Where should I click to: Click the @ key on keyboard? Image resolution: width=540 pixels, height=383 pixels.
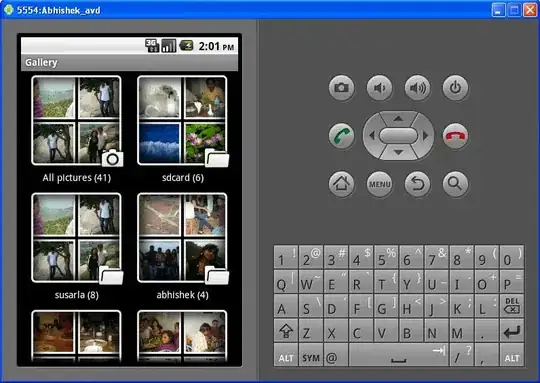tap(336, 355)
